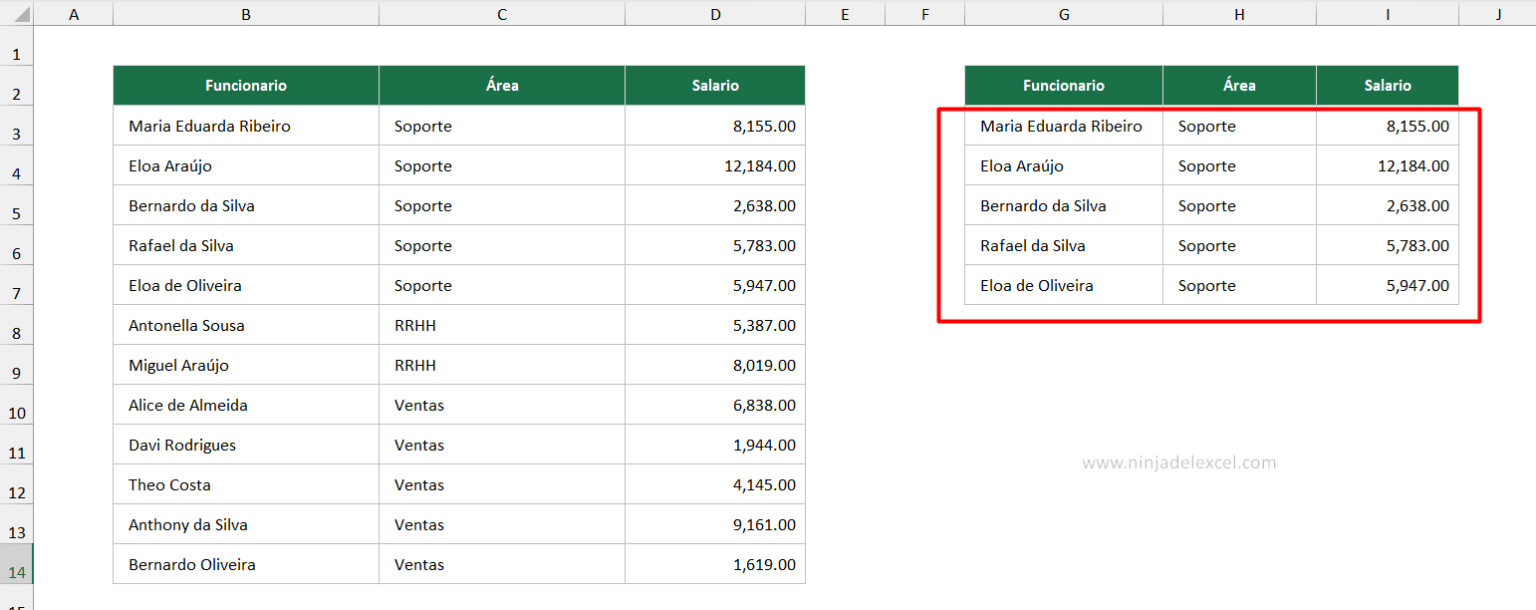This screenshot has width=1536, height=610.
Task: Select the Ventas cell beside Theo Costa
Action: pos(501,484)
